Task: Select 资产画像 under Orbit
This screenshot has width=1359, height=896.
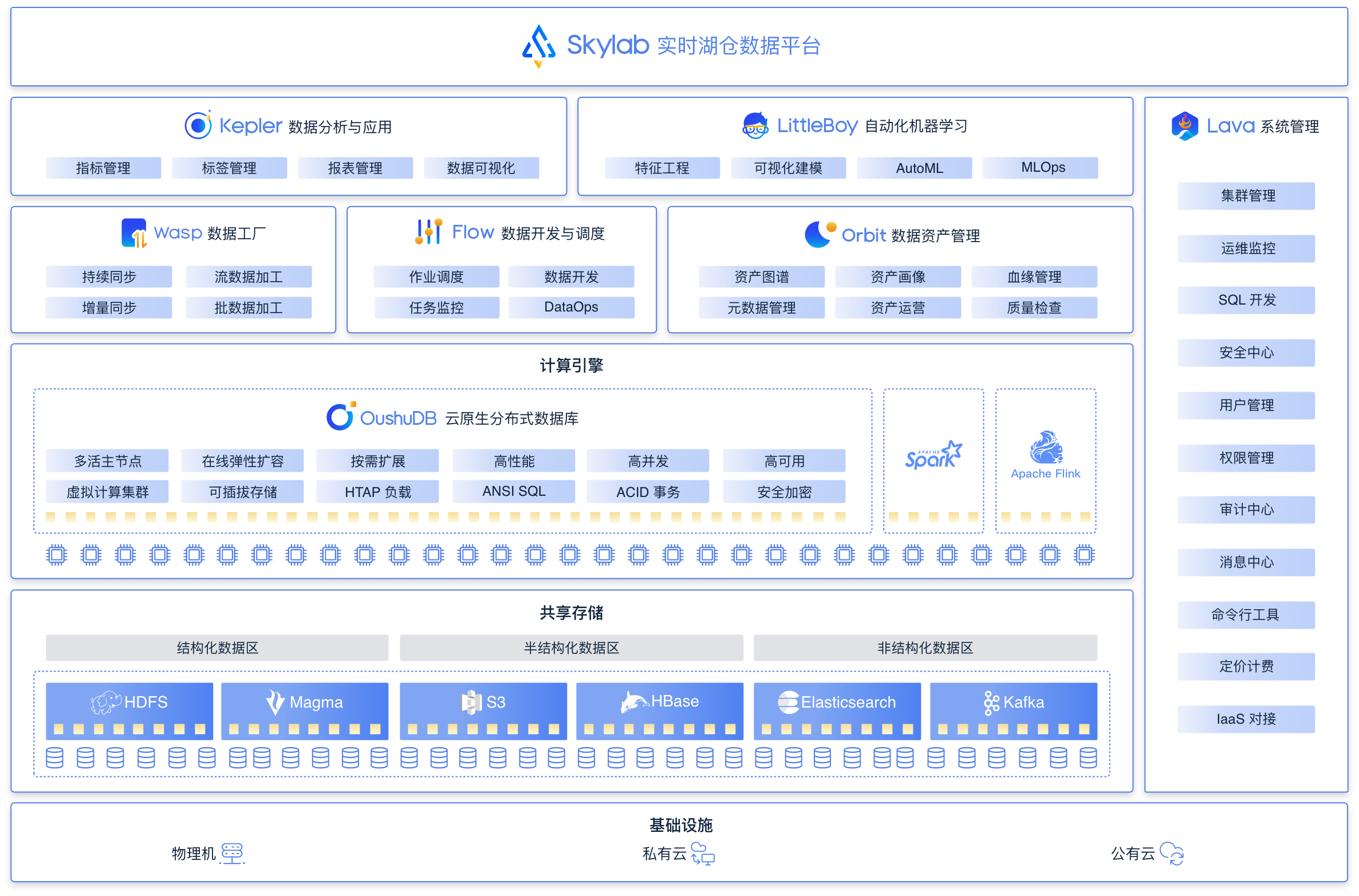Action: [x=898, y=277]
